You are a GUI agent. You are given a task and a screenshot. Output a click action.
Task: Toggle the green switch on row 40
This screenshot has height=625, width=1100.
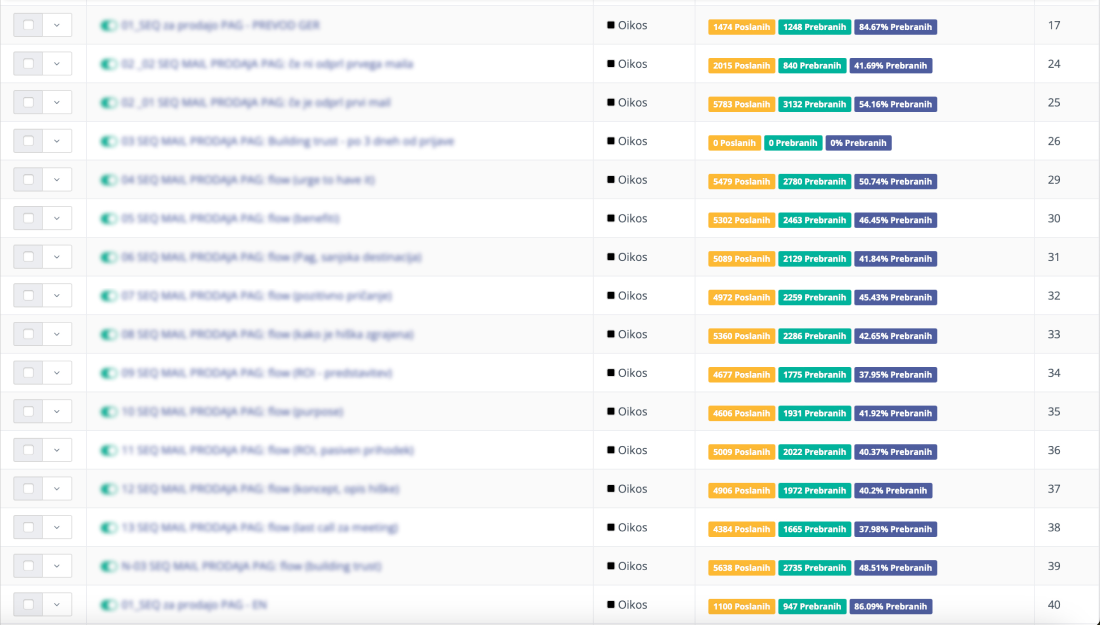(x=108, y=605)
